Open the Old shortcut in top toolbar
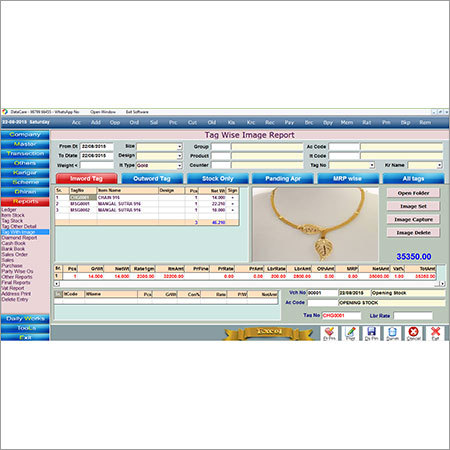This screenshot has width=450, height=450. pos(212,122)
